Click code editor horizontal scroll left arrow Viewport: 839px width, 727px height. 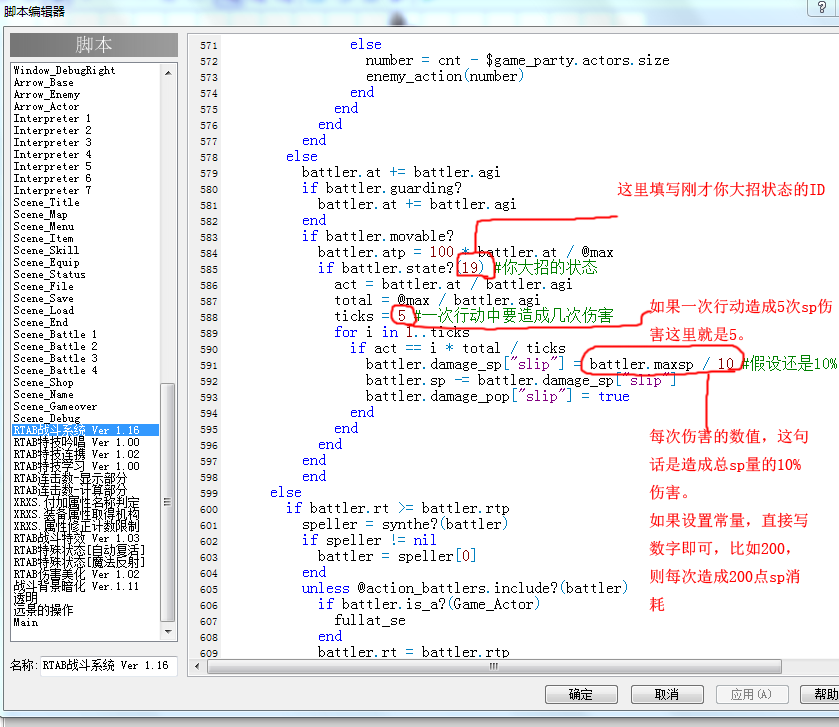pyautogui.click(x=197, y=666)
